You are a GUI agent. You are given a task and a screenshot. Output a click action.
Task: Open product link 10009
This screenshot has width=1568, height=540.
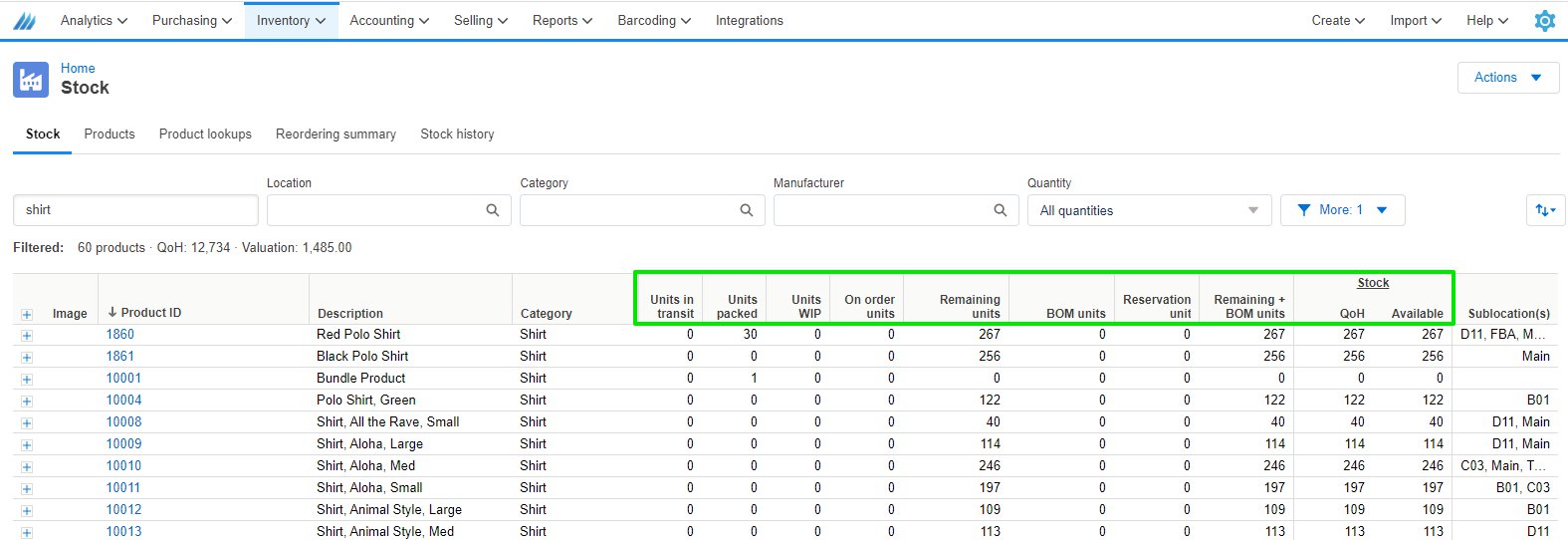(x=124, y=443)
